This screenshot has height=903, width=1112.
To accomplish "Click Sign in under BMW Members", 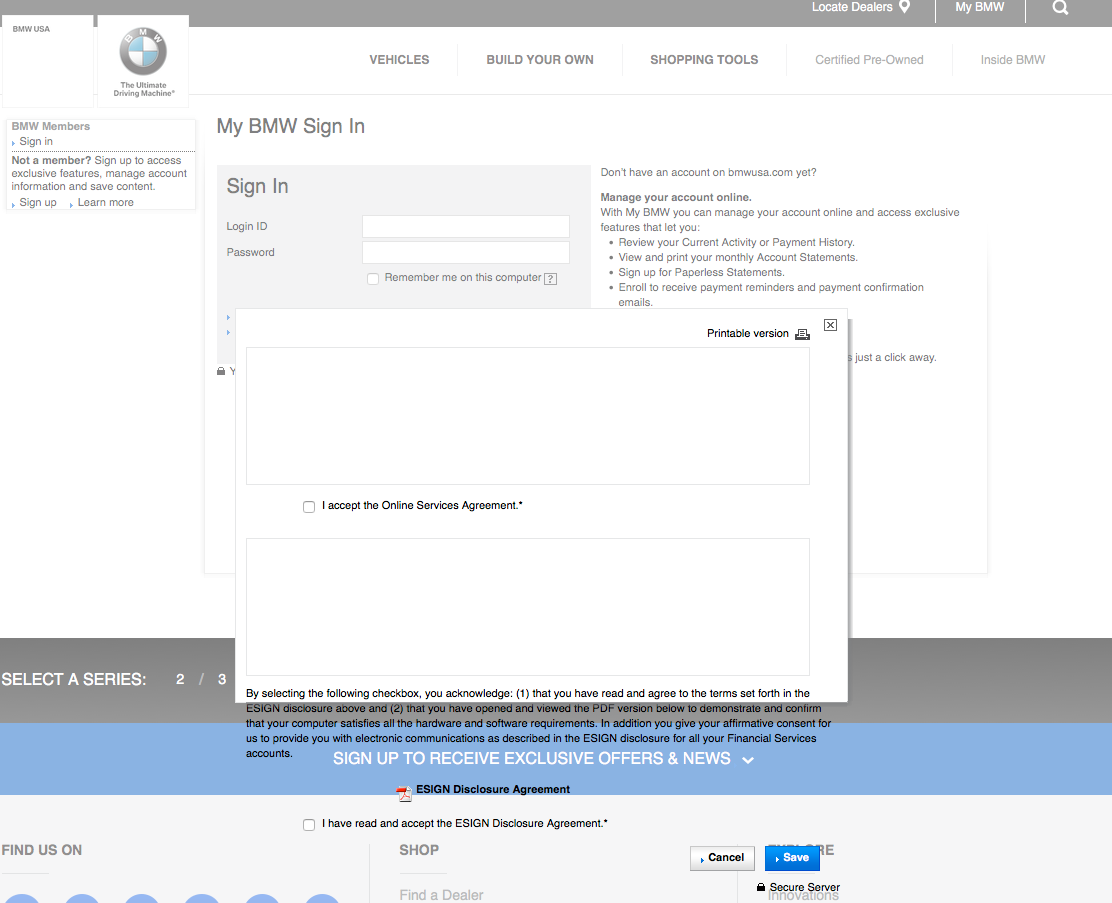I will point(36,141).
